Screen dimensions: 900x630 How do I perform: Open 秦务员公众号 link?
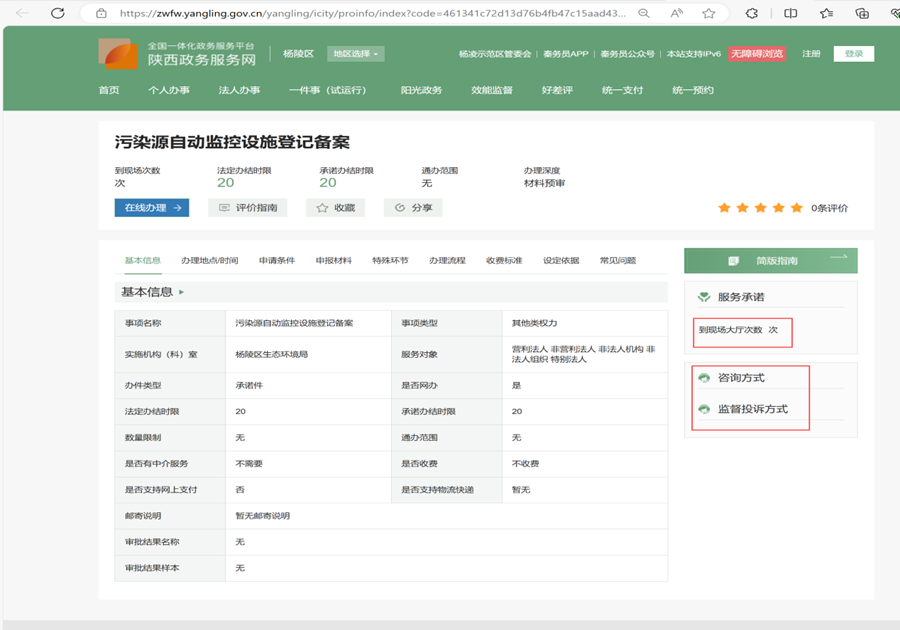click(627, 54)
